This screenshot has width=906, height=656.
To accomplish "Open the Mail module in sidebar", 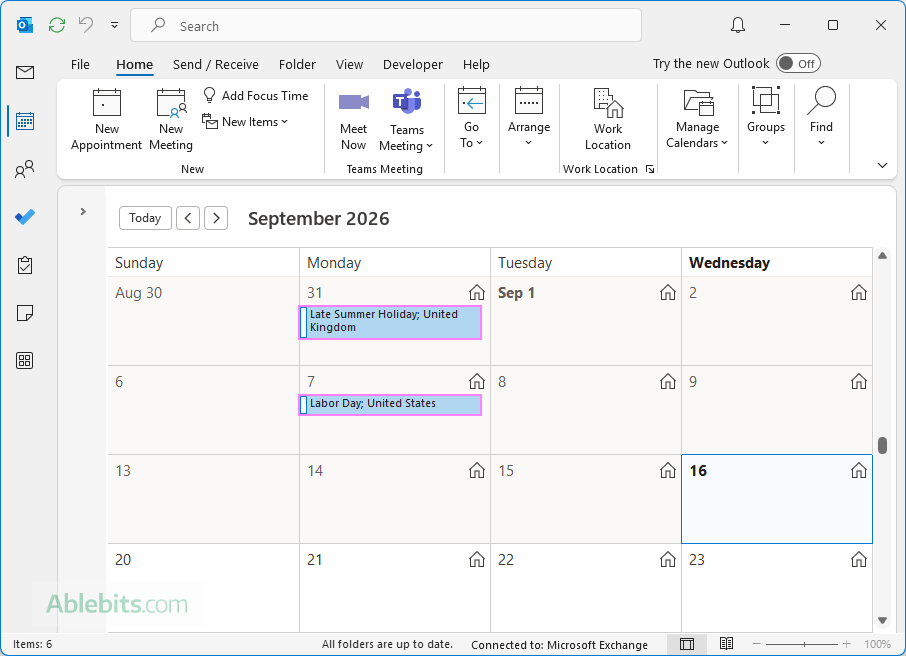I will [x=25, y=73].
